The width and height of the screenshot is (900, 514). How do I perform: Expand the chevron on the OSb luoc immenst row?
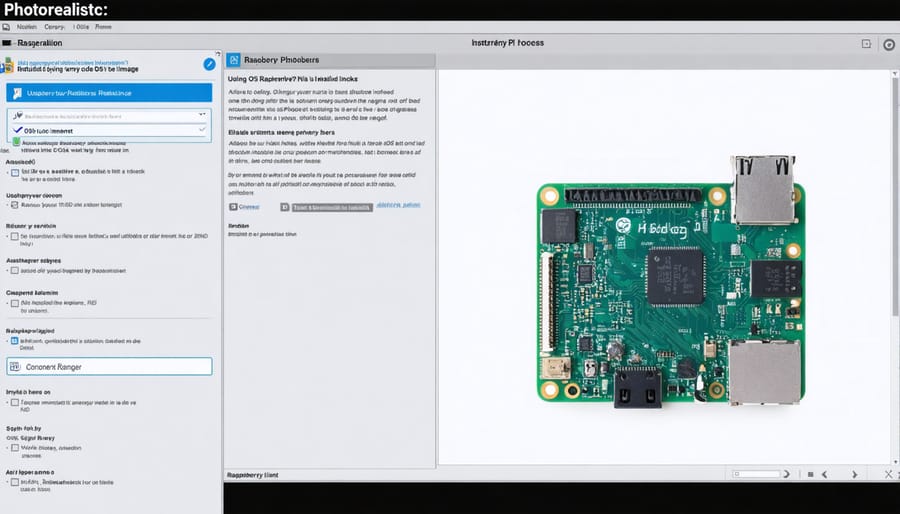click(x=202, y=130)
